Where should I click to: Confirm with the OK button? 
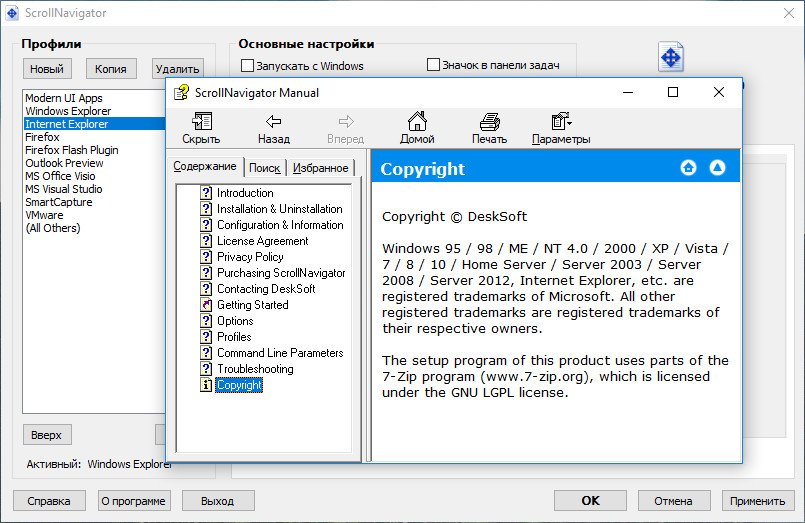pyautogui.click(x=590, y=500)
